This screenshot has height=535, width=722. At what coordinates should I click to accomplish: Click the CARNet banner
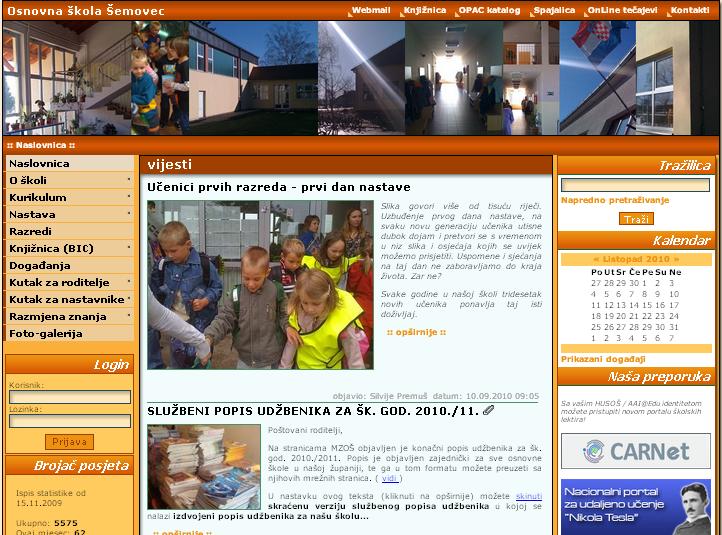point(636,451)
